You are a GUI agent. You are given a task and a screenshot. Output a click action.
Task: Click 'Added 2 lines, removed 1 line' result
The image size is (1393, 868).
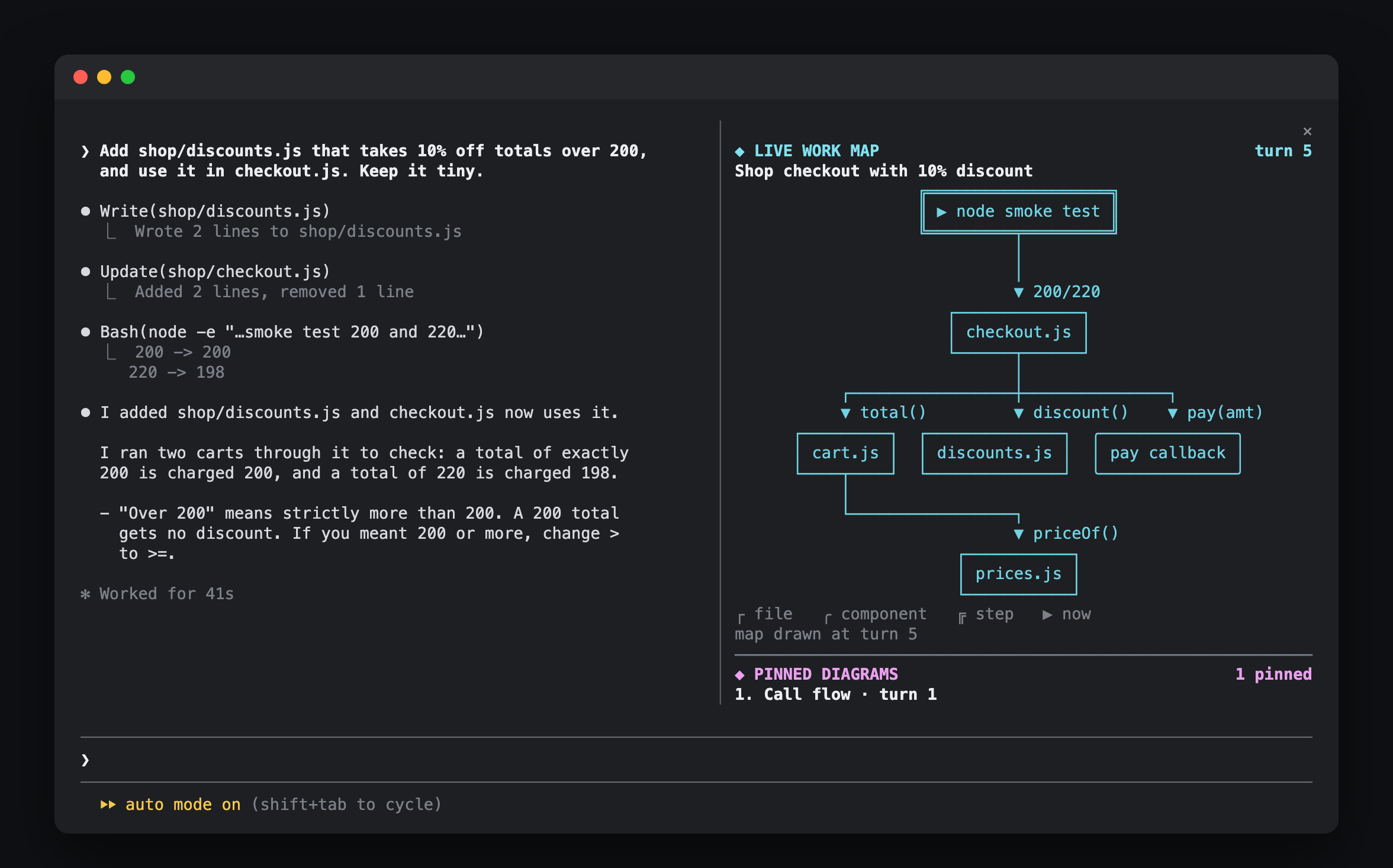(274, 292)
